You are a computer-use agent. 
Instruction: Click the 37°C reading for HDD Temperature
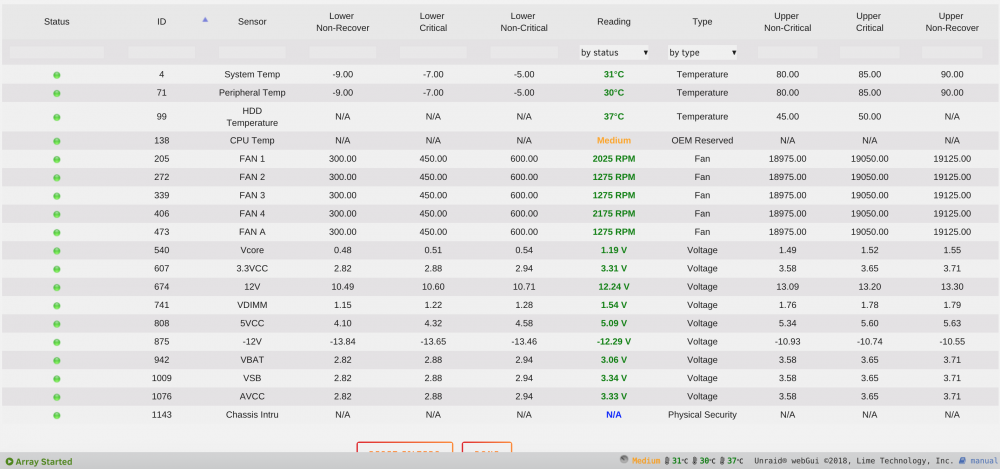click(x=614, y=117)
